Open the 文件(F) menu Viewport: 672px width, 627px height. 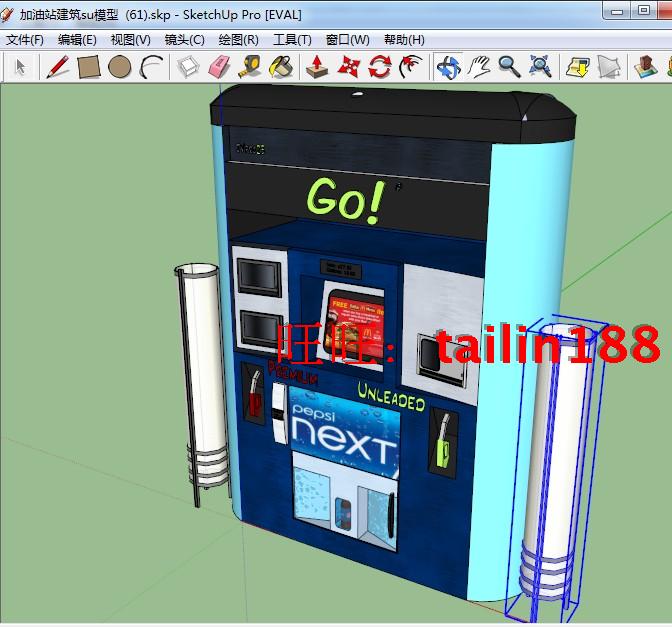25,40
